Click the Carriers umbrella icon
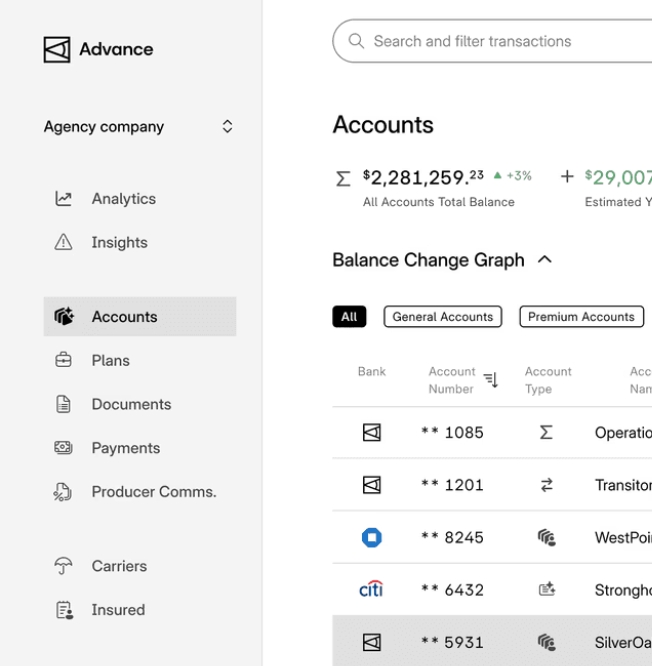The height and width of the screenshot is (666, 652). coord(63,566)
